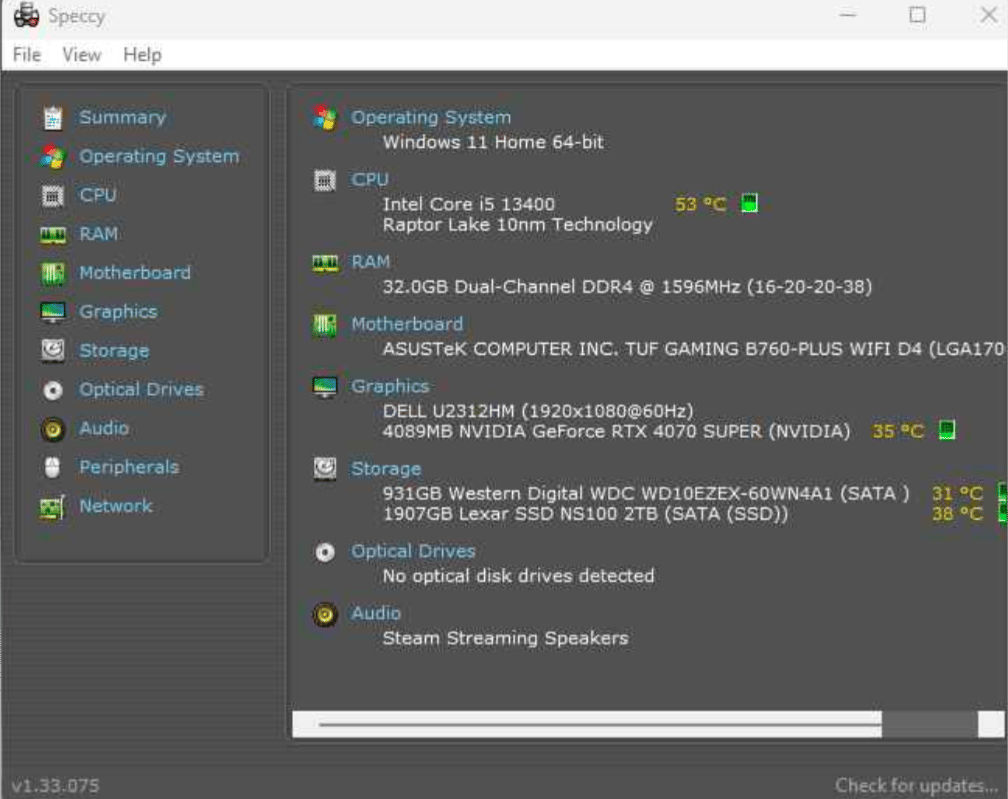The height and width of the screenshot is (799, 1008).
Task: Click the scrollbar track right of the thumb
Action: point(930,724)
